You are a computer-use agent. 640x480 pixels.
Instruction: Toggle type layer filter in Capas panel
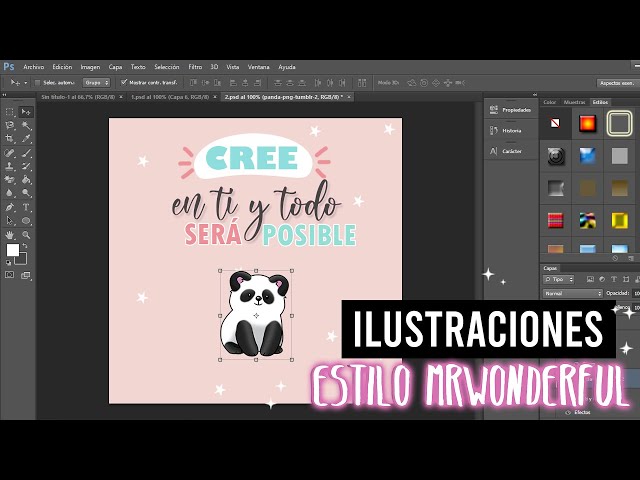614,280
